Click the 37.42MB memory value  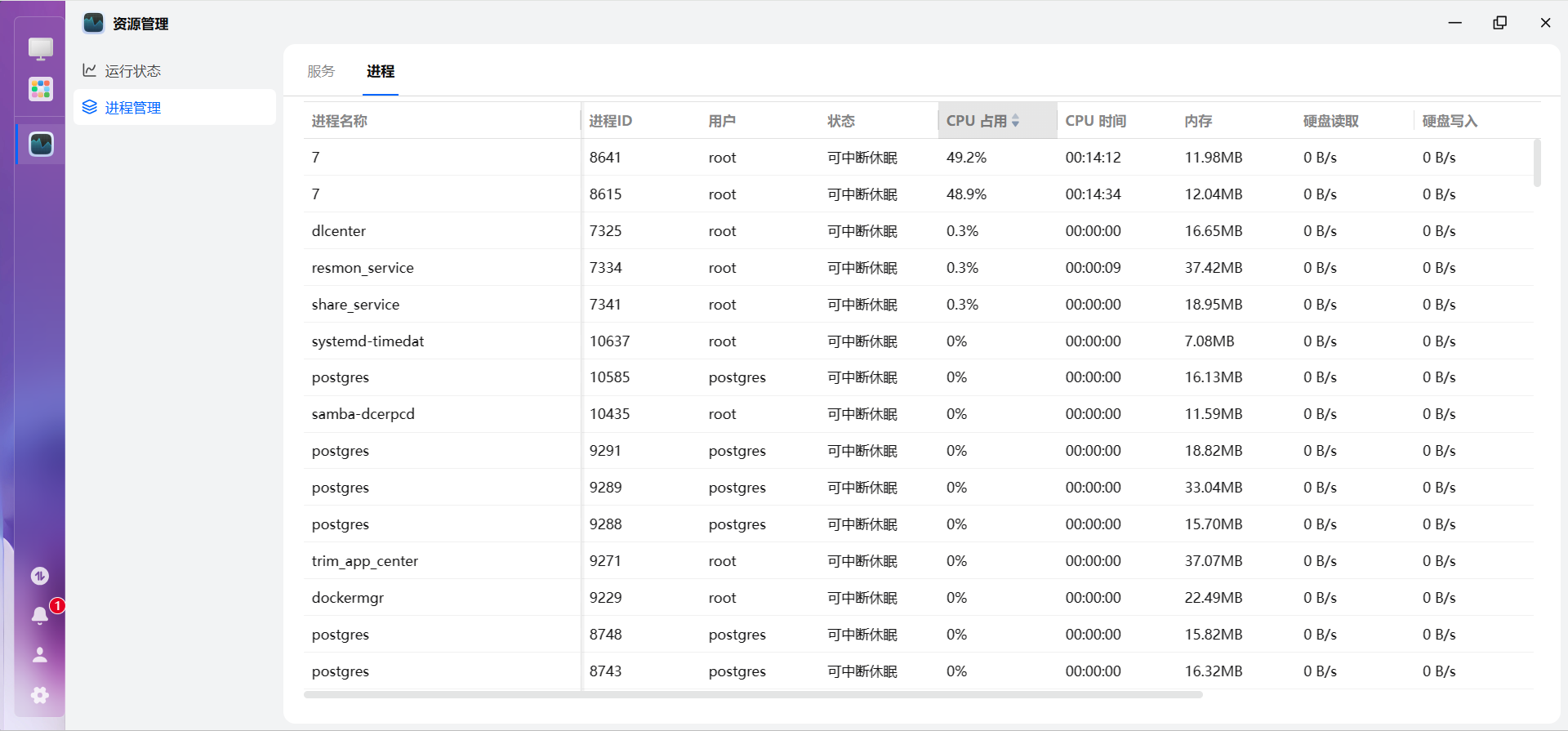tap(1214, 268)
